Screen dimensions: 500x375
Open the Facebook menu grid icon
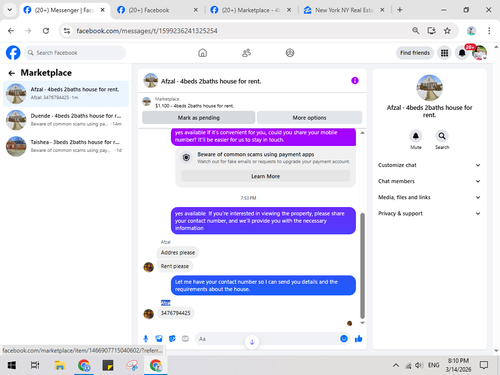point(444,53)
